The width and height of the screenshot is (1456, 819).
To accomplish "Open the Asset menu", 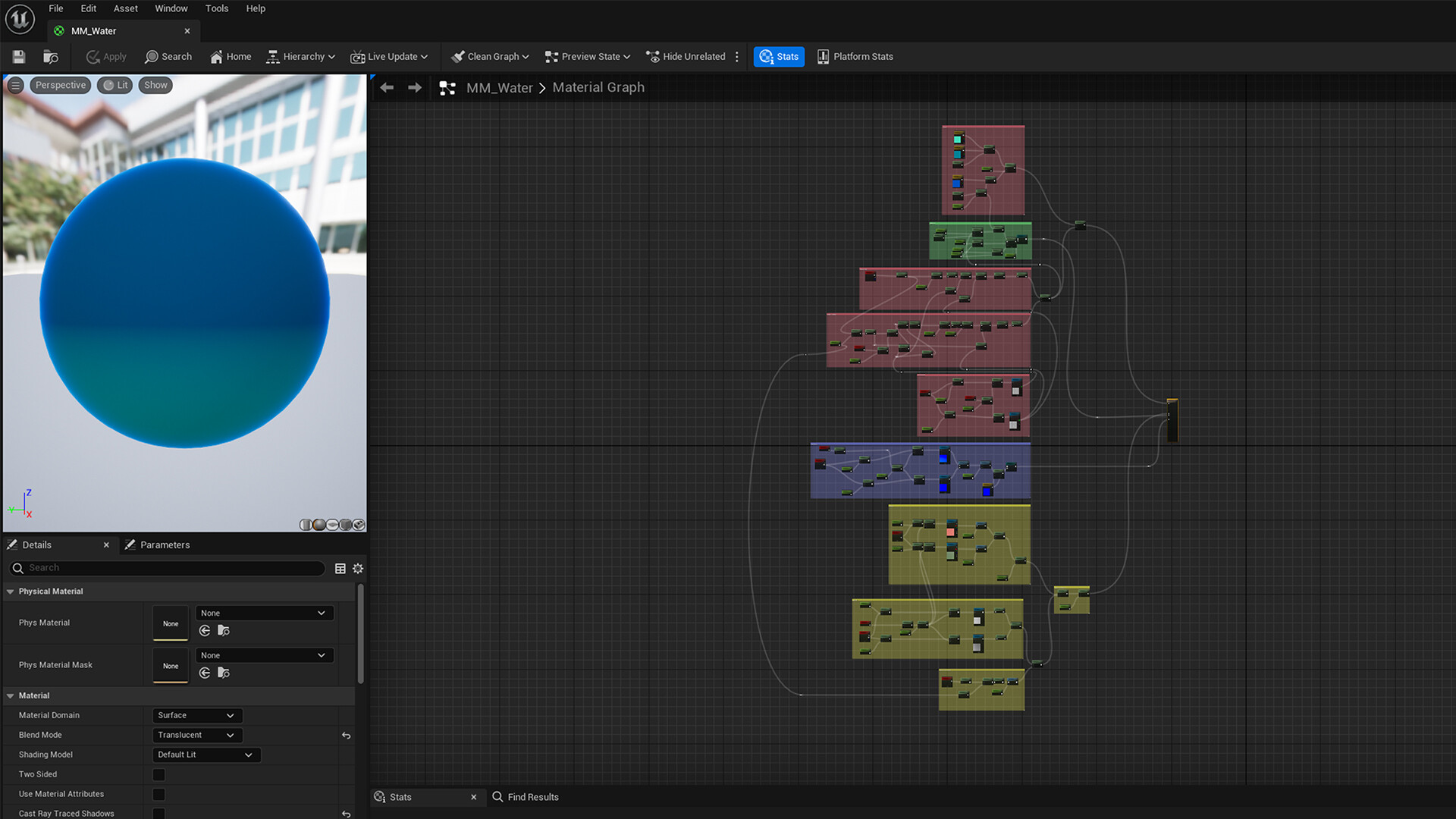I will click(125, 8).
